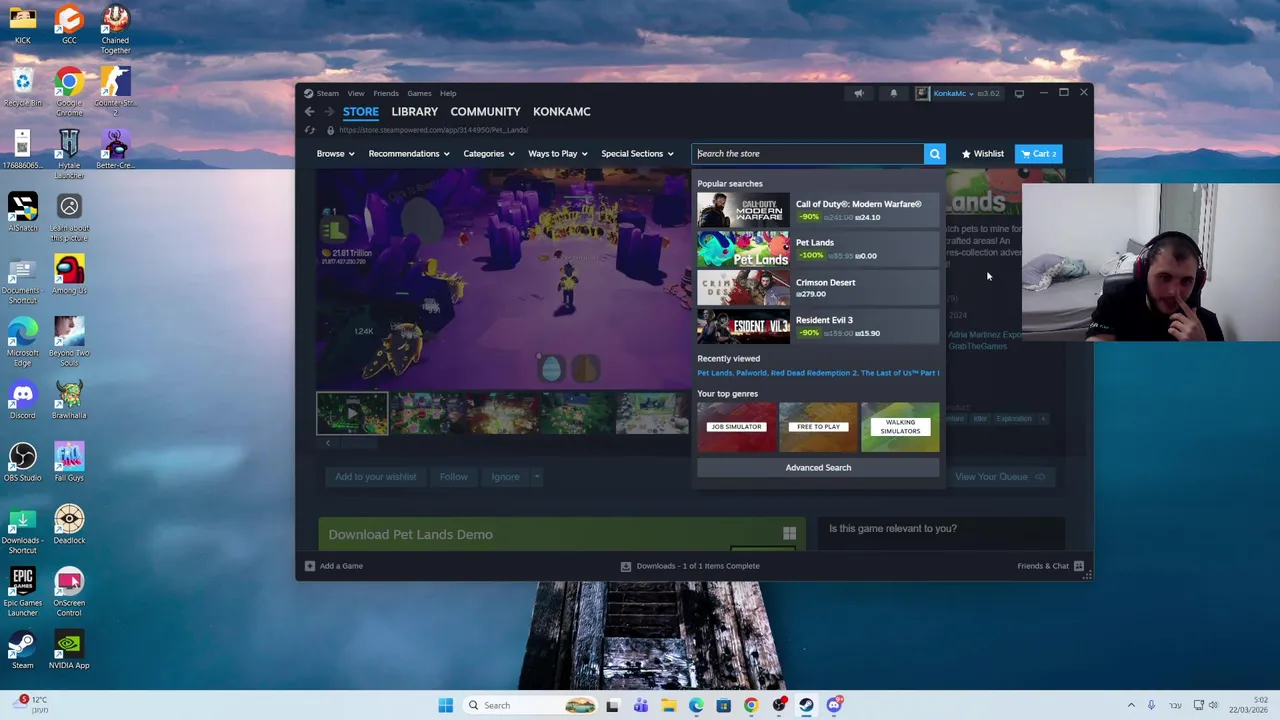Viewport: 1280px width, 720px height.
Task: Open Steam announcements megaphone icon
Action: 859,94
